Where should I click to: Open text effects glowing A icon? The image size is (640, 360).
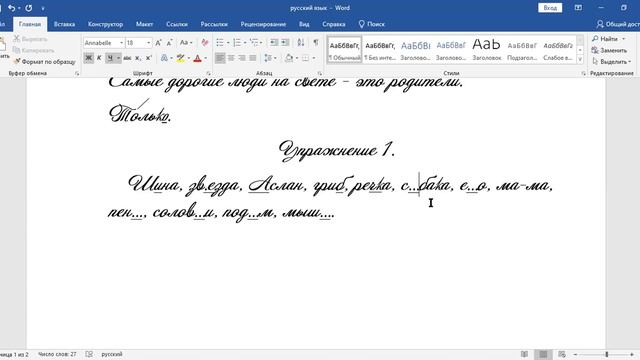(x=164, y=58)
